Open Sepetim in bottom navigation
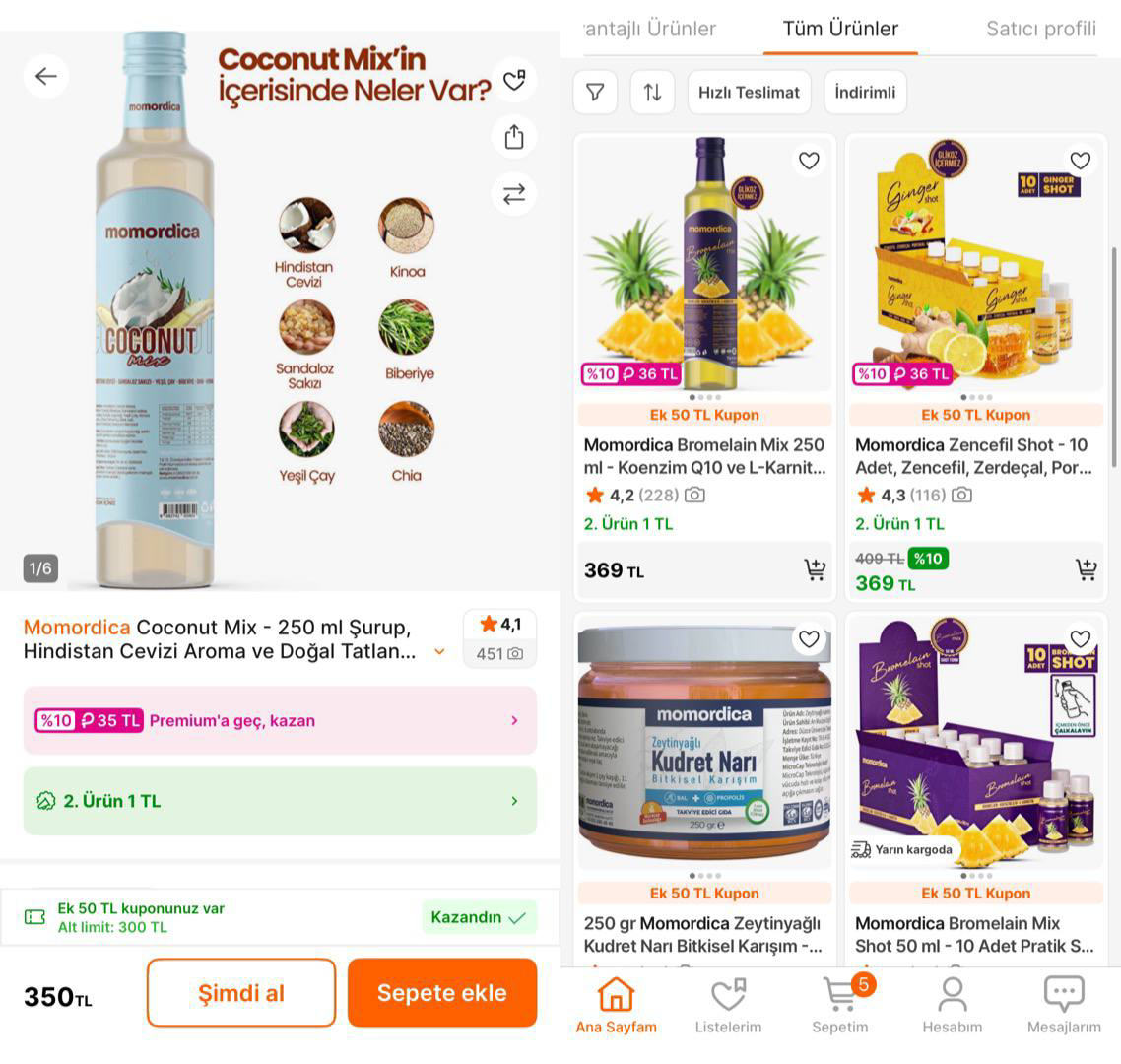Viewport: 1121px width, 1064px height. coord(840,1005)
